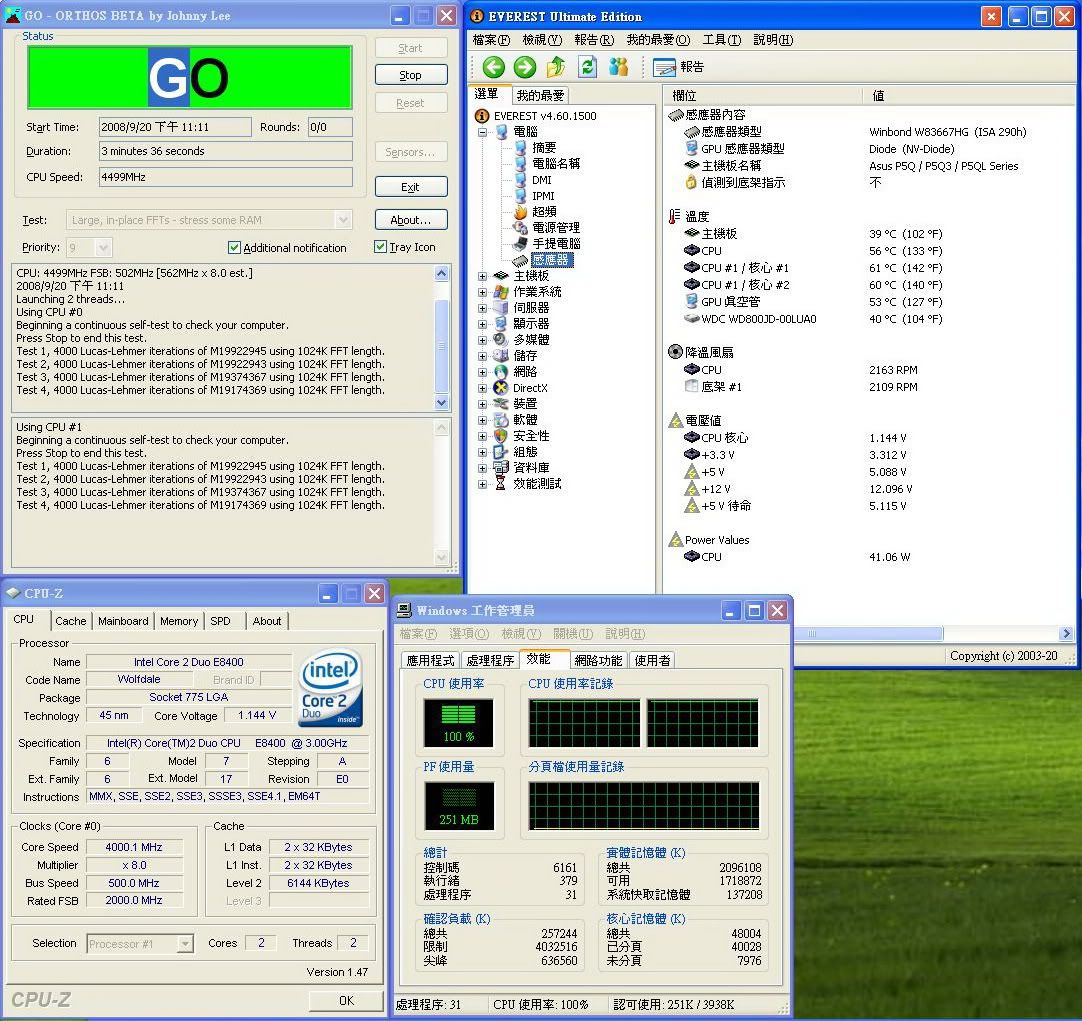
Task: Click the 組態 config icon in tree
Action: pyautogui.click(x=501, y=452)
